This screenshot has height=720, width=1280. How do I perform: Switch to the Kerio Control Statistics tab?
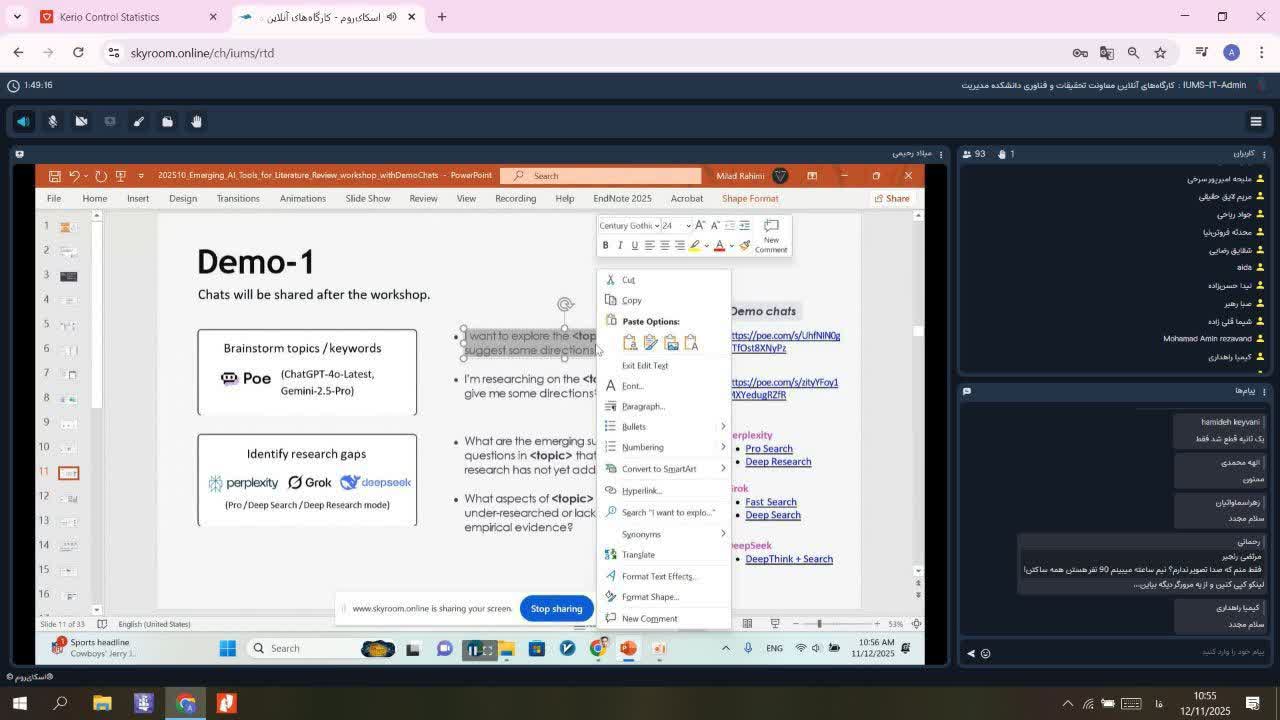[110, 17]
